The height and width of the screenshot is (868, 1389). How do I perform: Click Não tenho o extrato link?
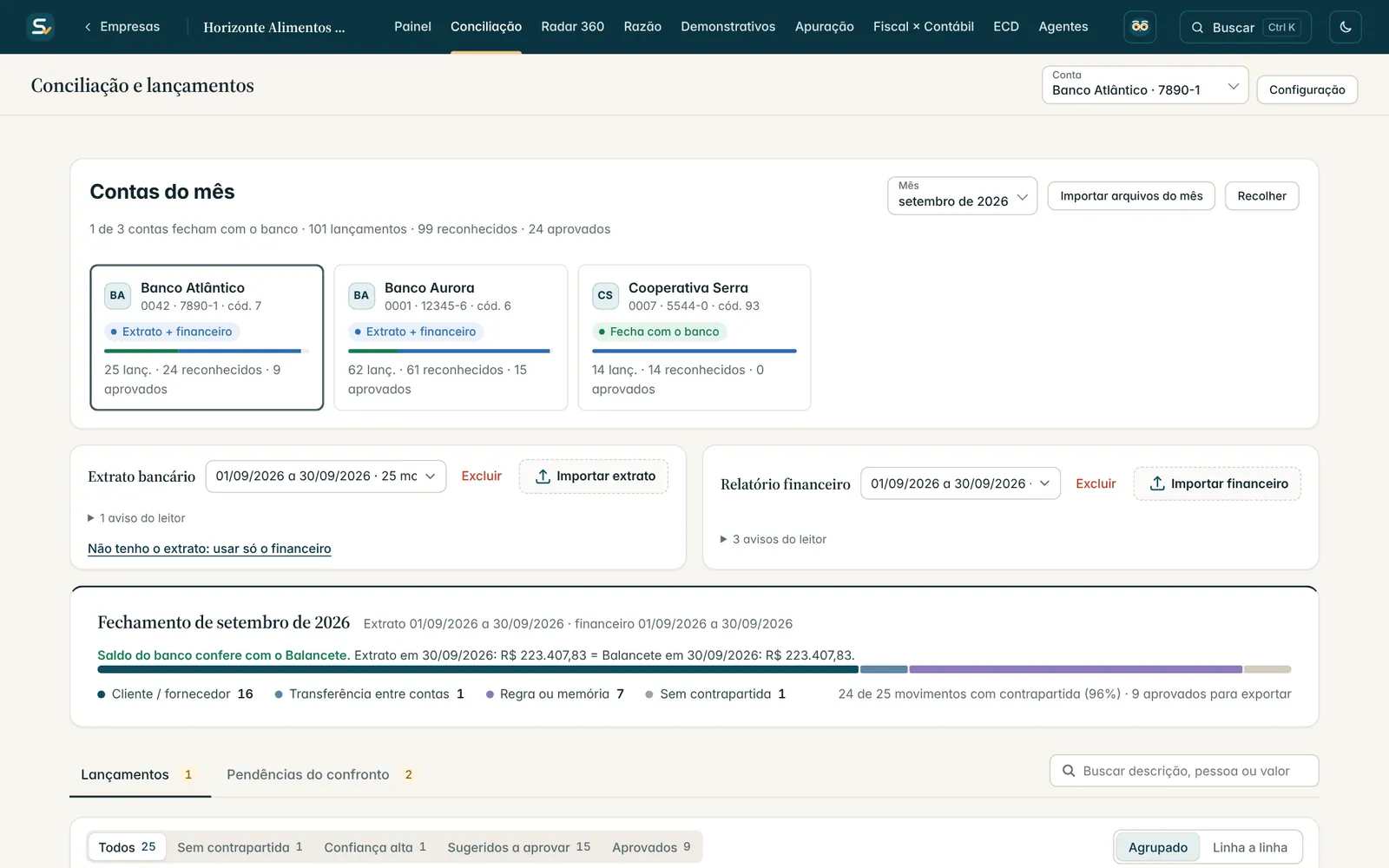point(209,549)
